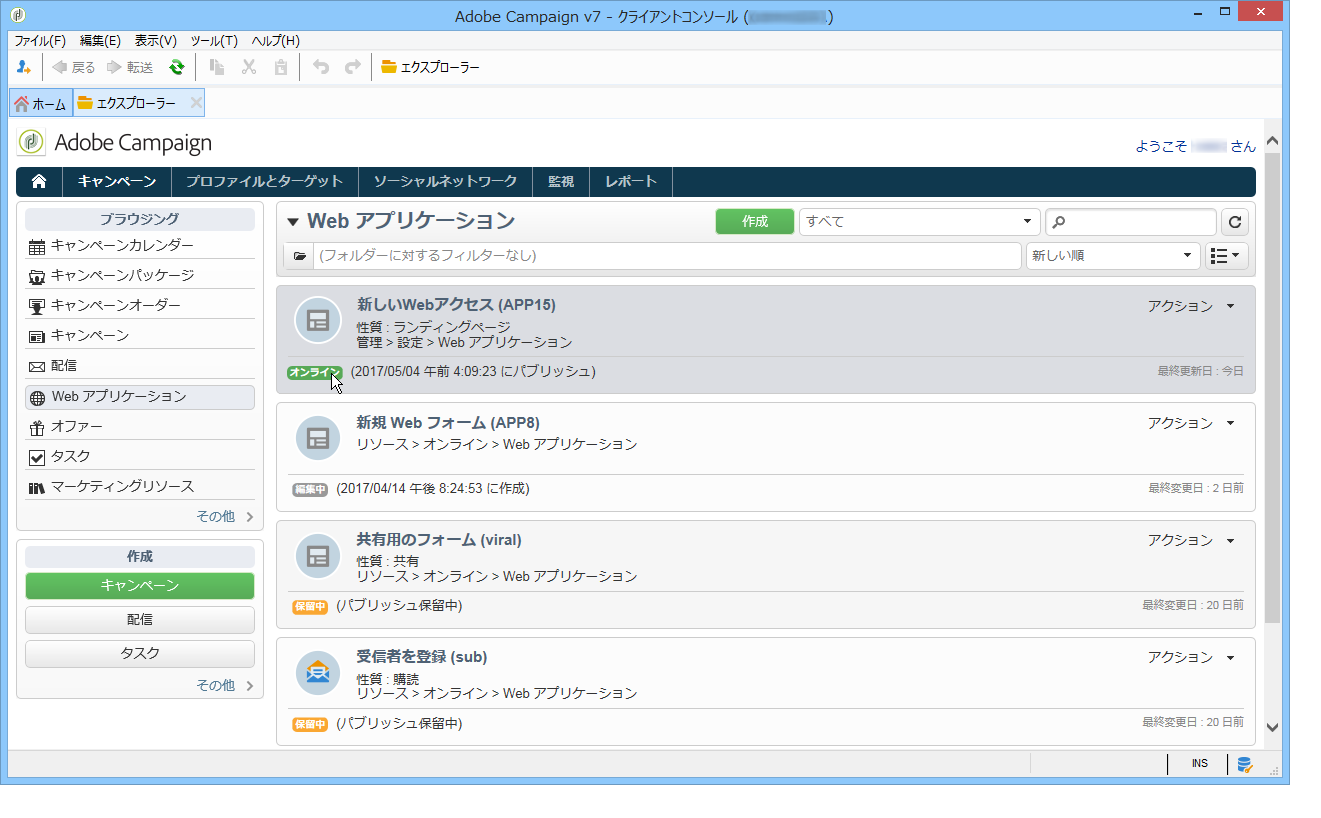This screenshot has width=1321, height=818.
Task: Click the toolbar cut scissors icon
Action: coord(249,68)
